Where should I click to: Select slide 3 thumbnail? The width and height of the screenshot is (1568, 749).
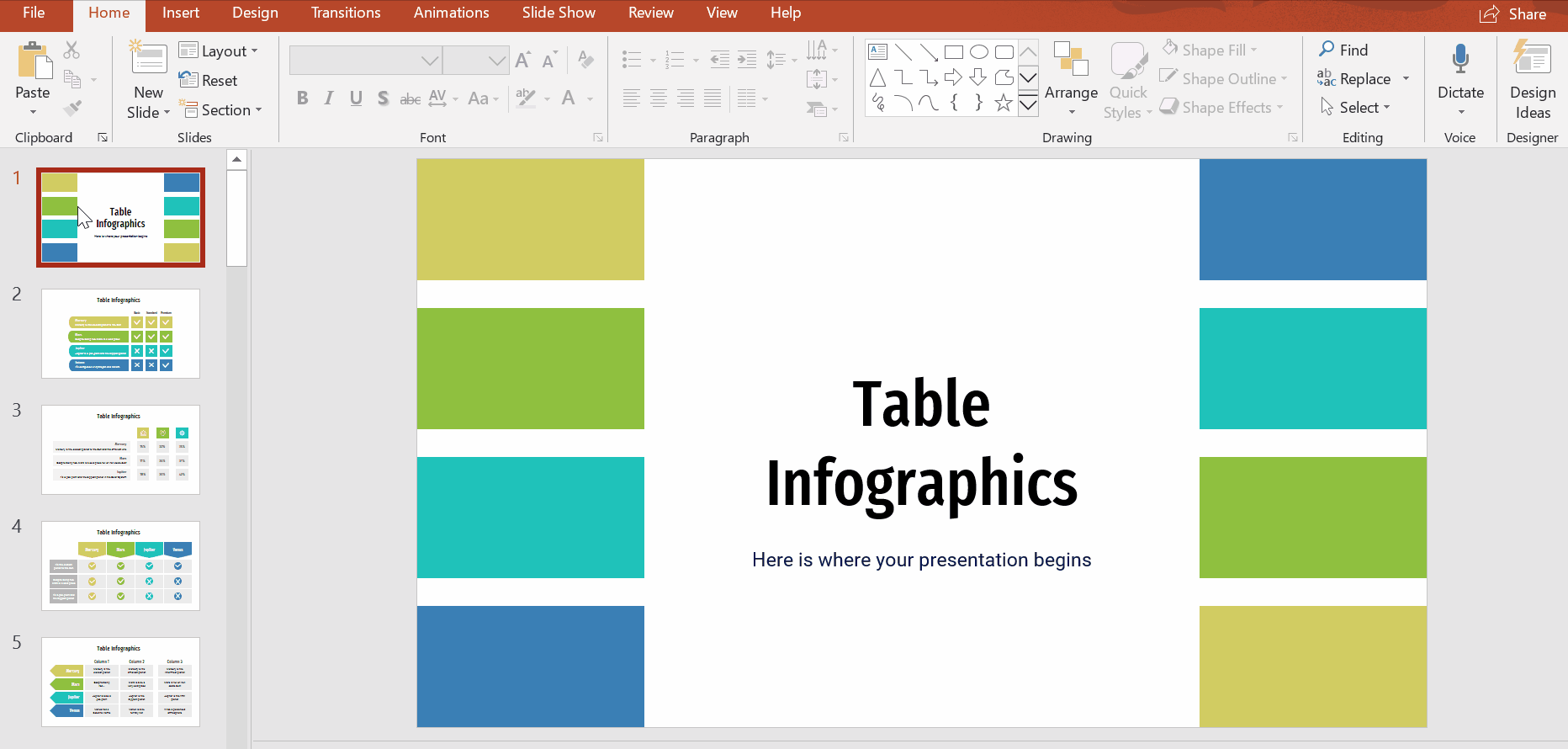(x=120, y=449)
